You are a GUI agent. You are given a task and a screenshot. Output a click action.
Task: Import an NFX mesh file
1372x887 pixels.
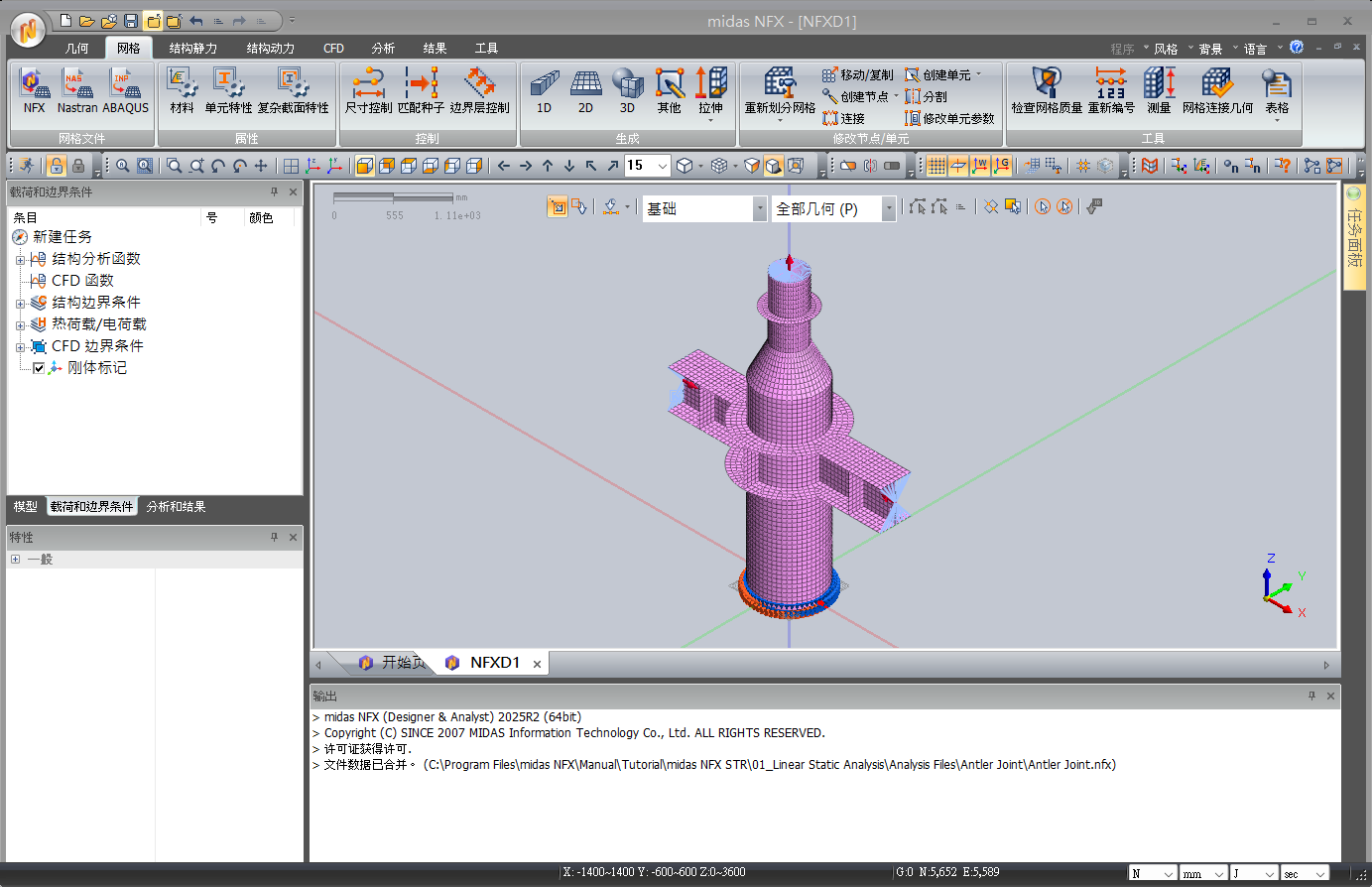click(x=35, y=91)
